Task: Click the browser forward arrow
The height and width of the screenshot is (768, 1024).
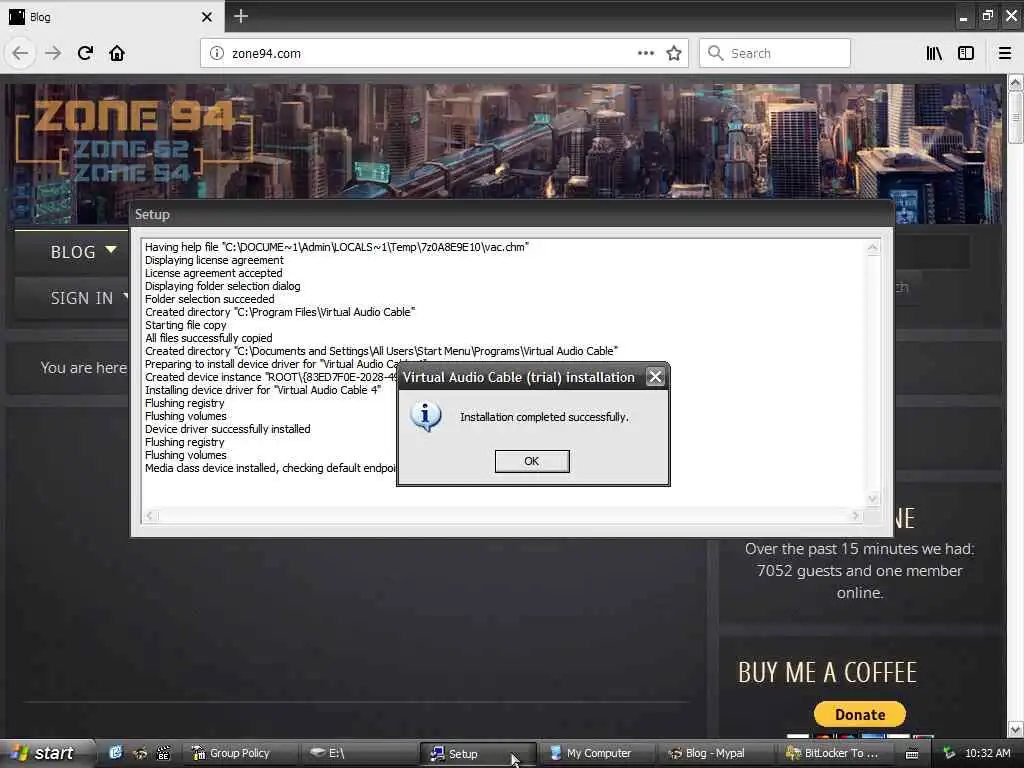Action: point(53,53)
